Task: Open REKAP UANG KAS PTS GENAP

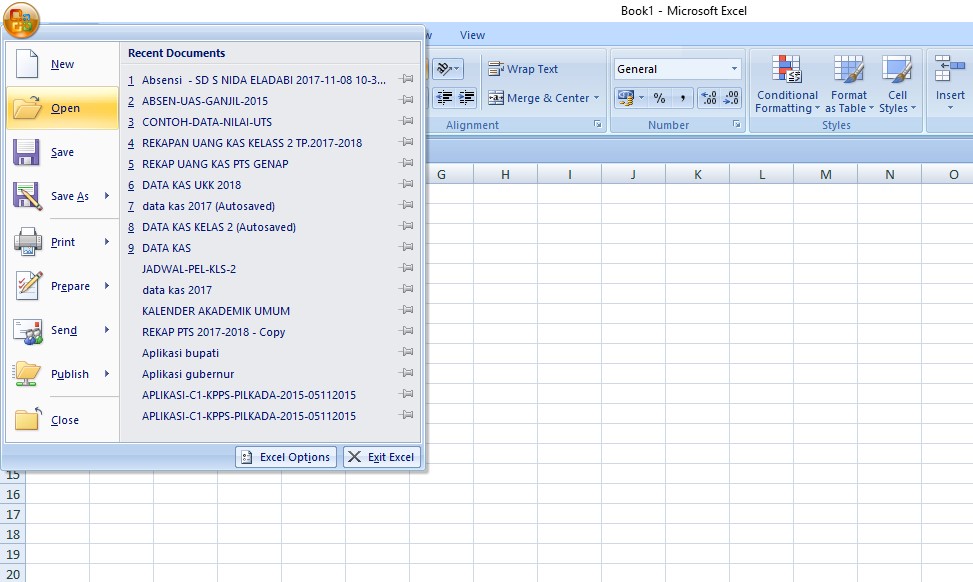Action: click(215, 164)
